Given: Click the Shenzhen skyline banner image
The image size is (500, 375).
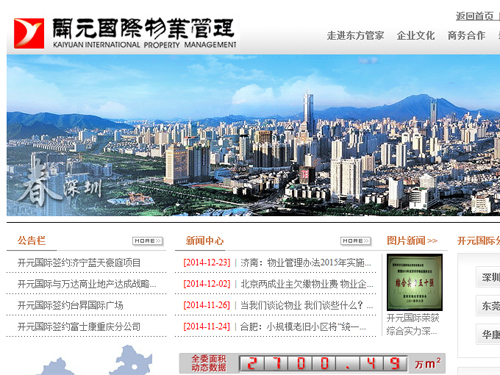Looking at the screenshot, I should click(x=253, y=135).
